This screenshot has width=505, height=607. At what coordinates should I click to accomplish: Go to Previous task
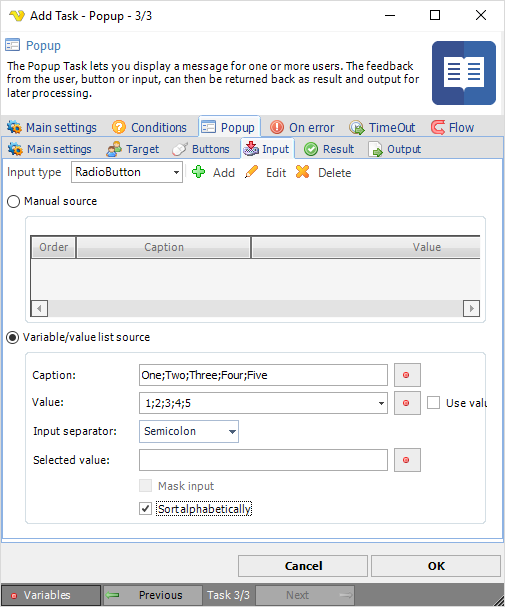[152, 595]
